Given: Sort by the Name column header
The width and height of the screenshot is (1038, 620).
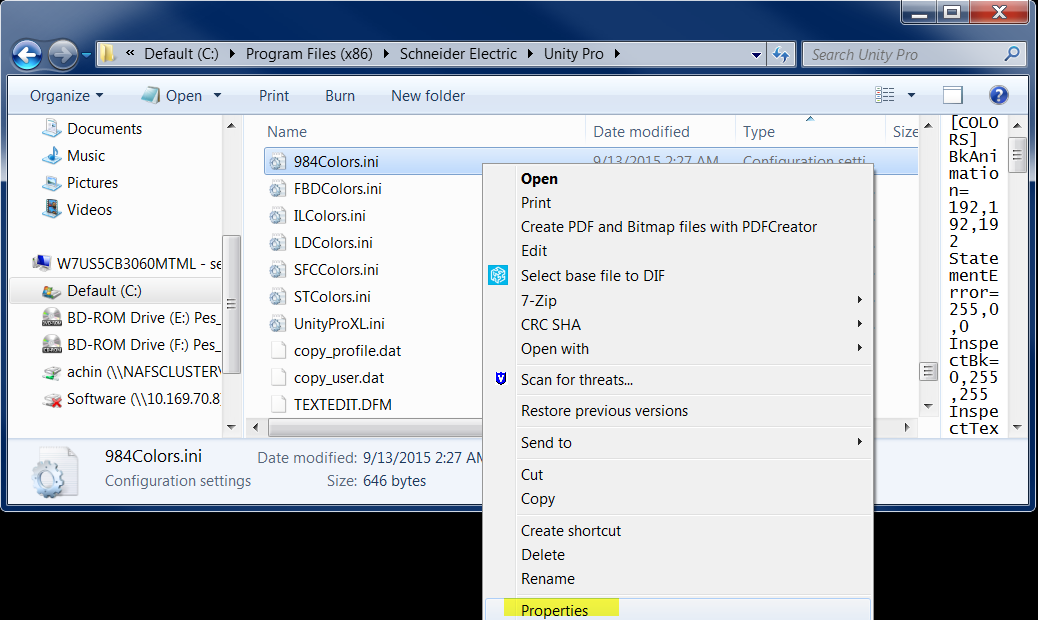Looking at the screenshot, I should (x=424, y=132).
